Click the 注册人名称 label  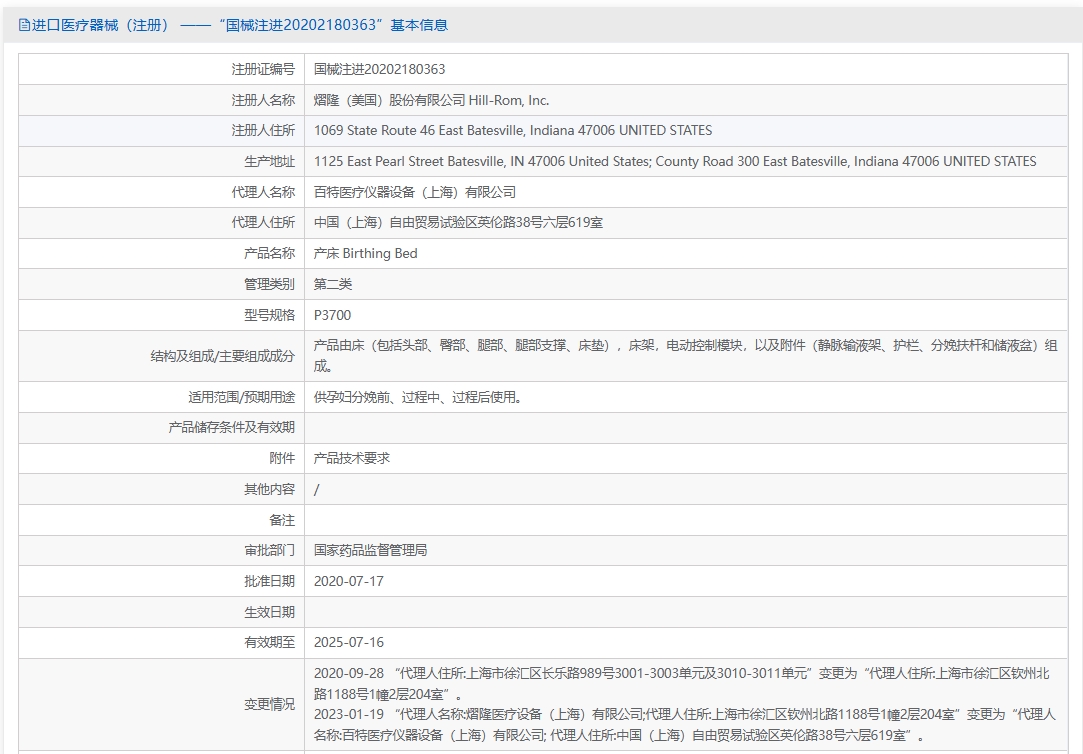(263, 100)
